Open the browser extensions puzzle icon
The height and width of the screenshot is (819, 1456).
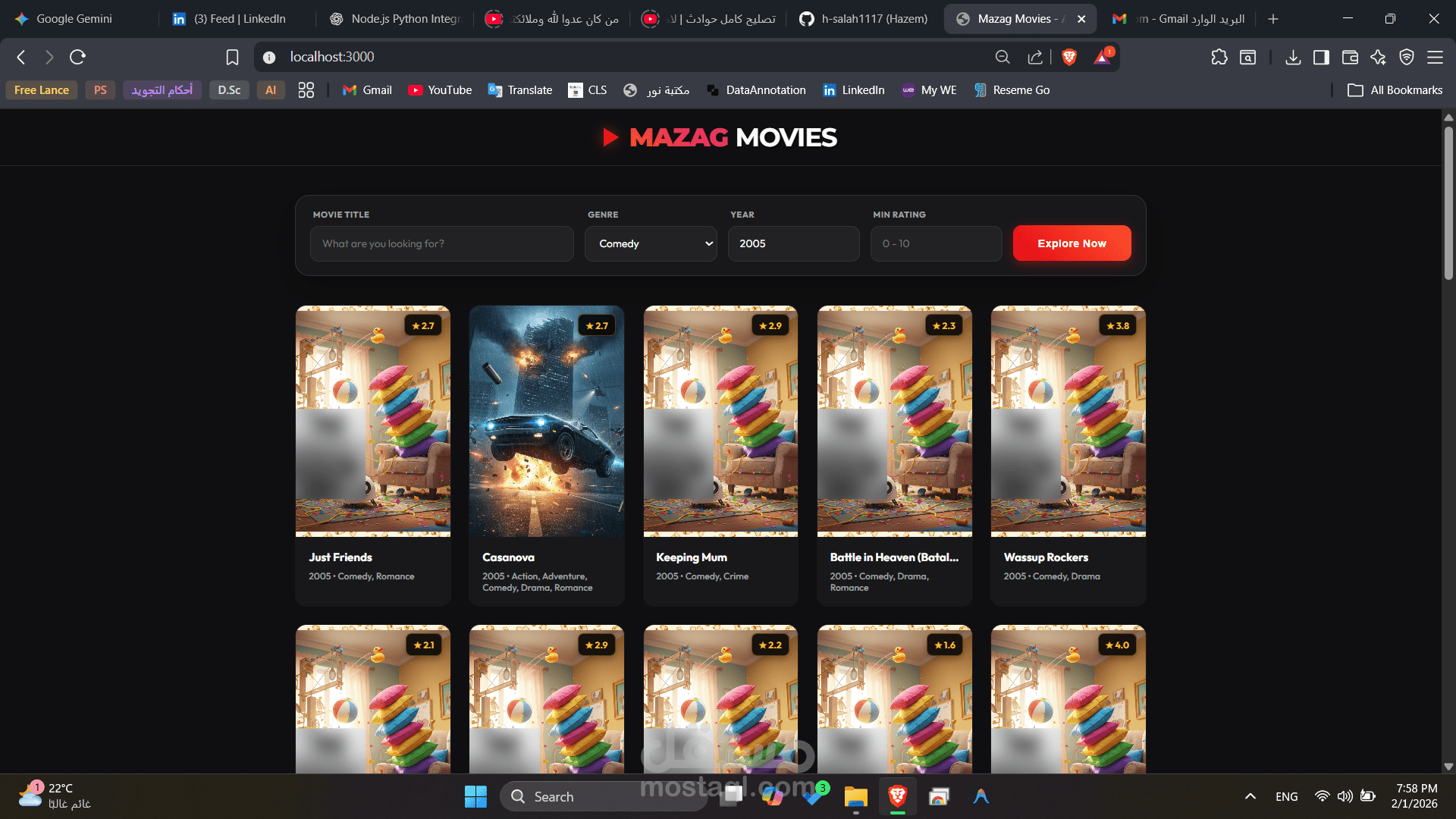(x=1219, y=57)
